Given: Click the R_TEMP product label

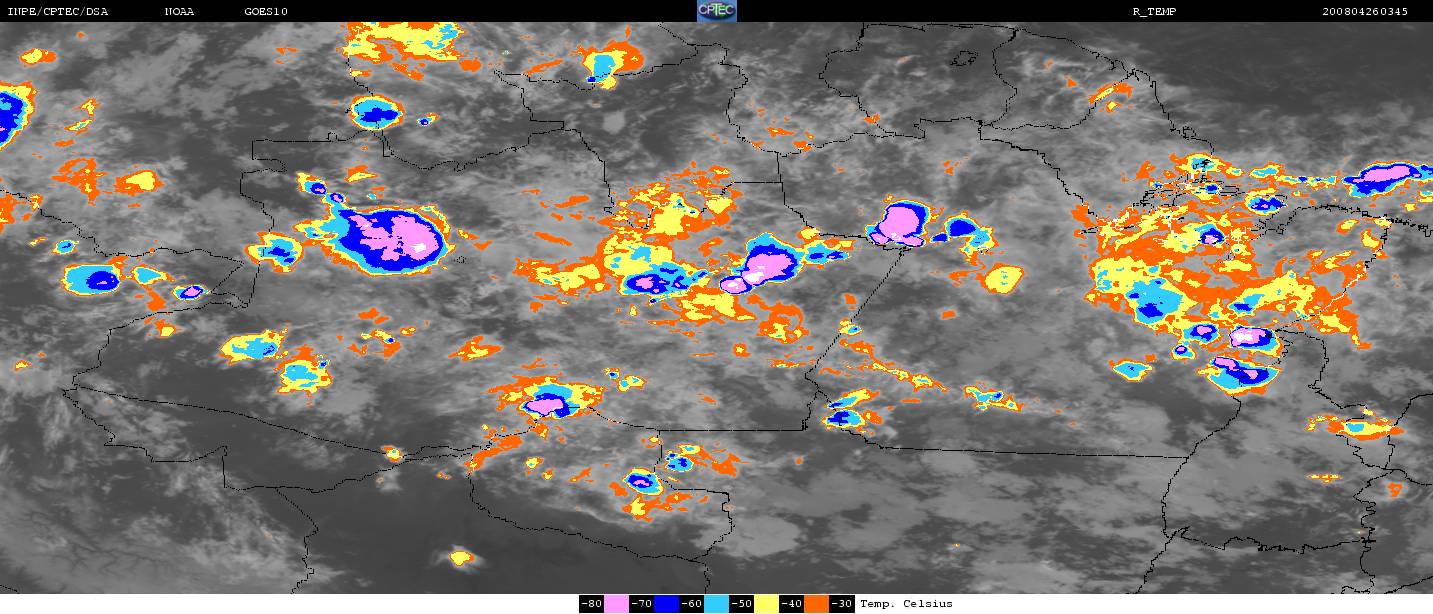Looking at the screenshot, I should (x=1156, y=11).
